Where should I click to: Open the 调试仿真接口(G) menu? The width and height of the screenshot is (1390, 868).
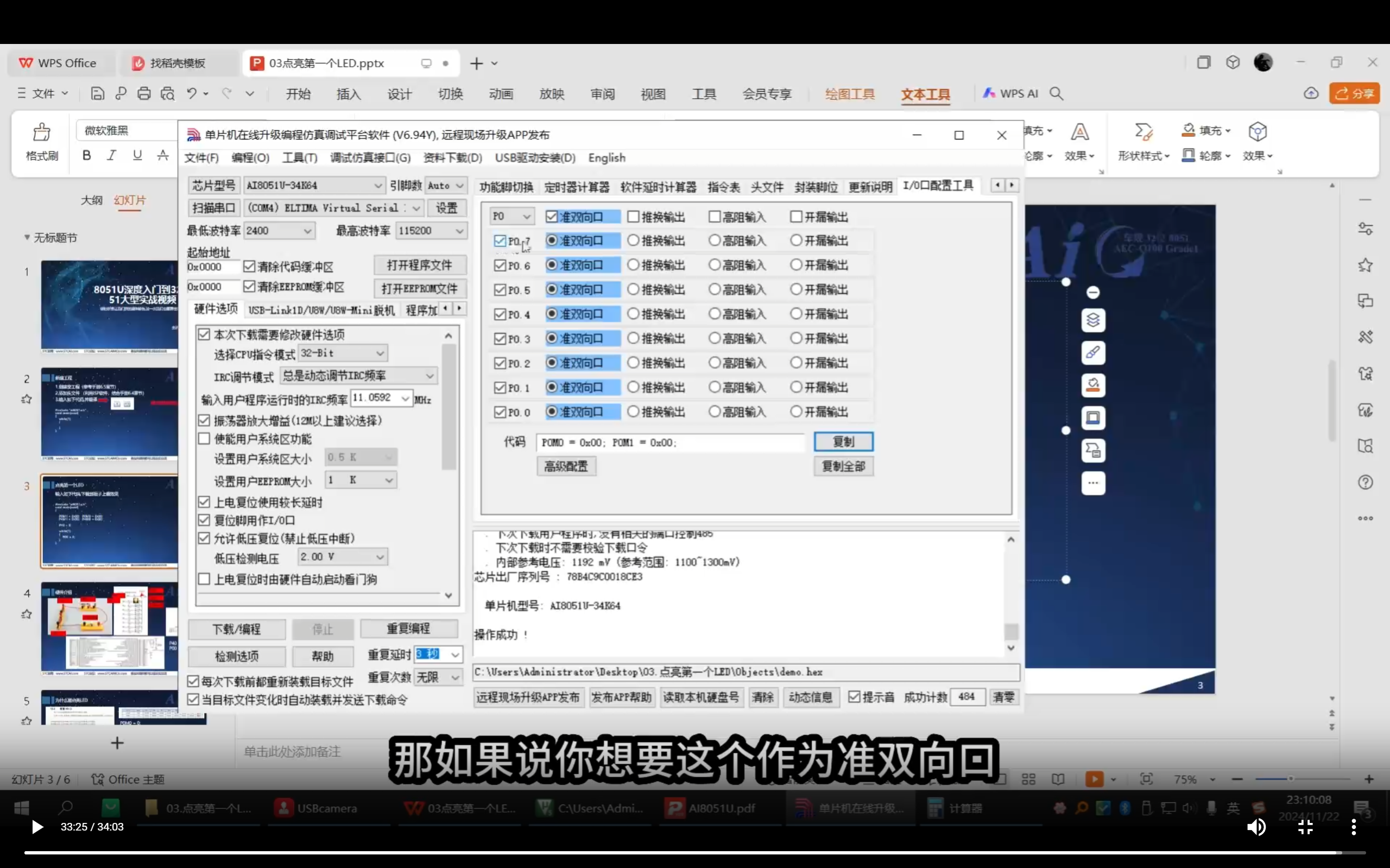[x=370, y=158]
